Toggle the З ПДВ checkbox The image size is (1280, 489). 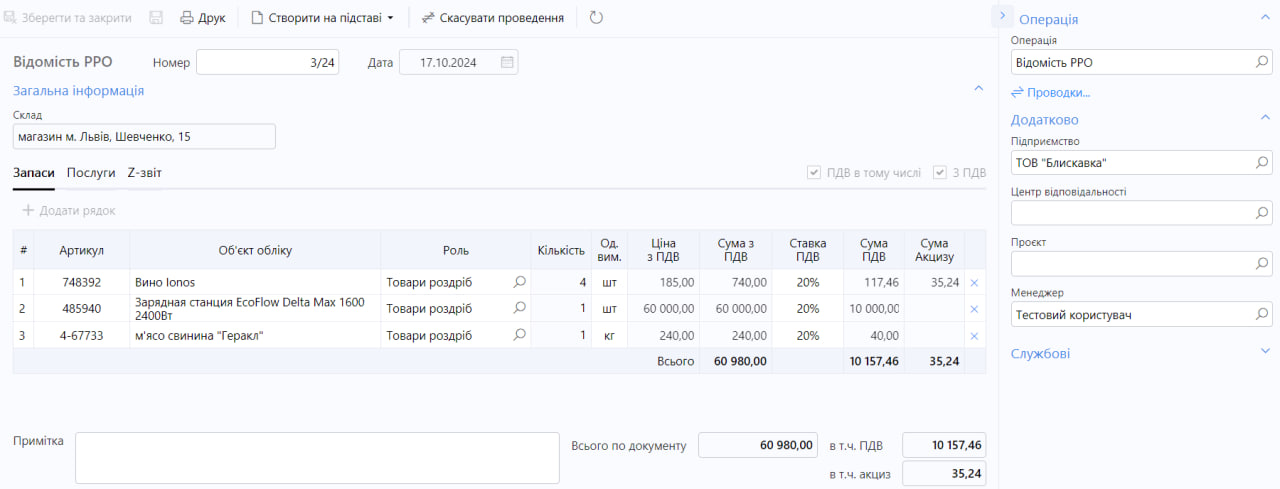click(940, 173)
